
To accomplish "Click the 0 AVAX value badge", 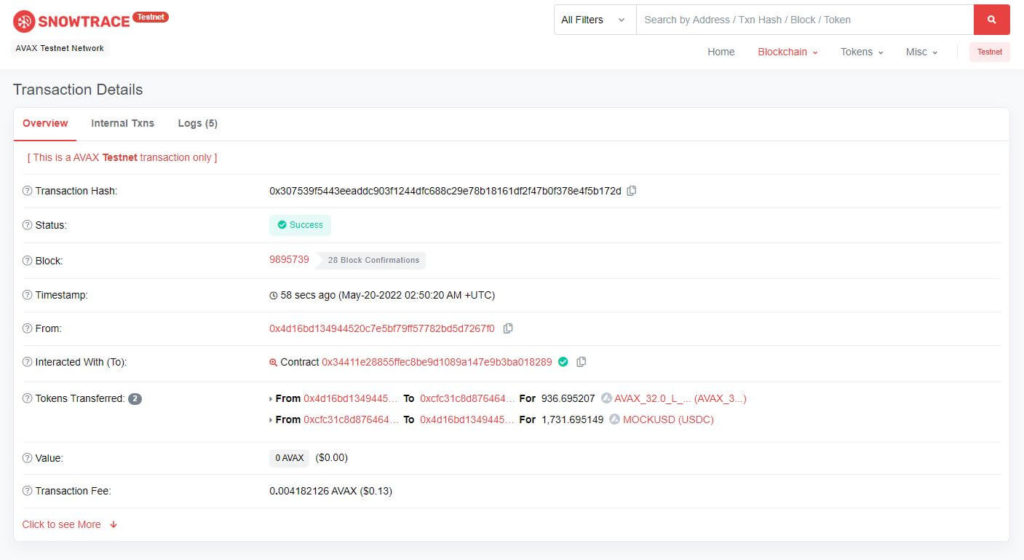I will click(x=289, y=458).
